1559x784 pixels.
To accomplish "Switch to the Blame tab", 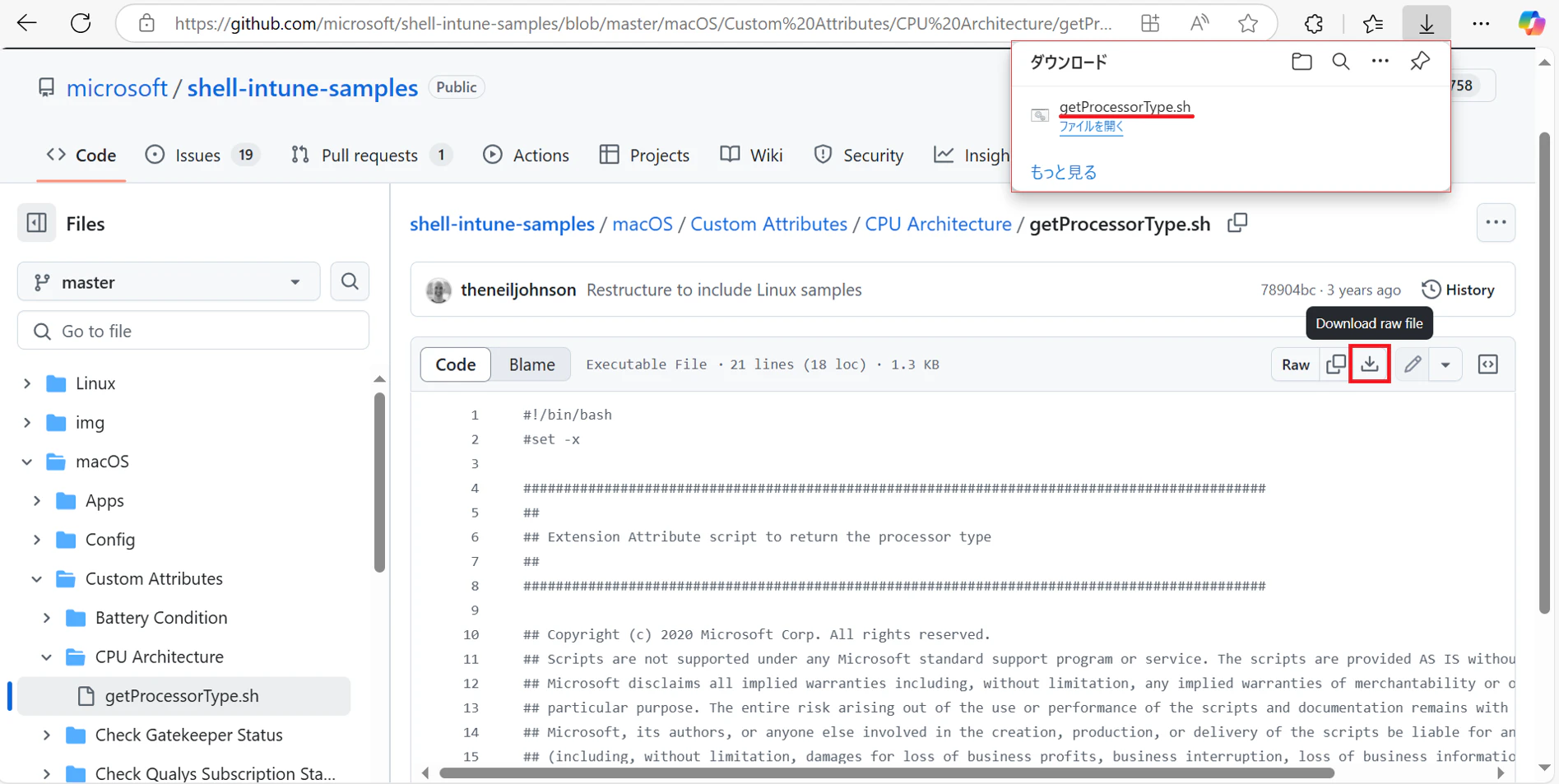I will pyautogui.click(x=531, y=364).
